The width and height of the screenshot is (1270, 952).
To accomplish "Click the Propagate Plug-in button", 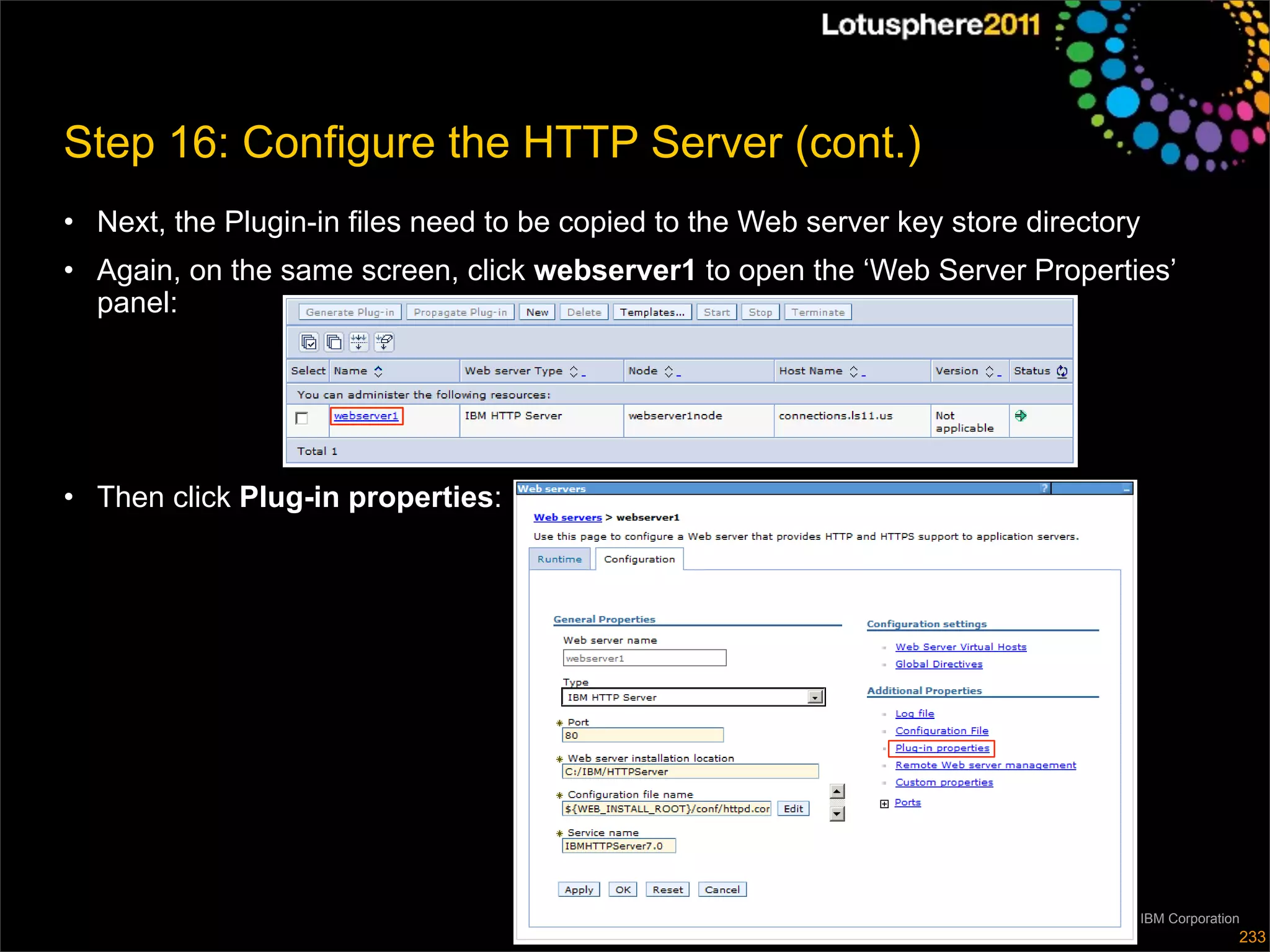I will (x=460, y=312).
